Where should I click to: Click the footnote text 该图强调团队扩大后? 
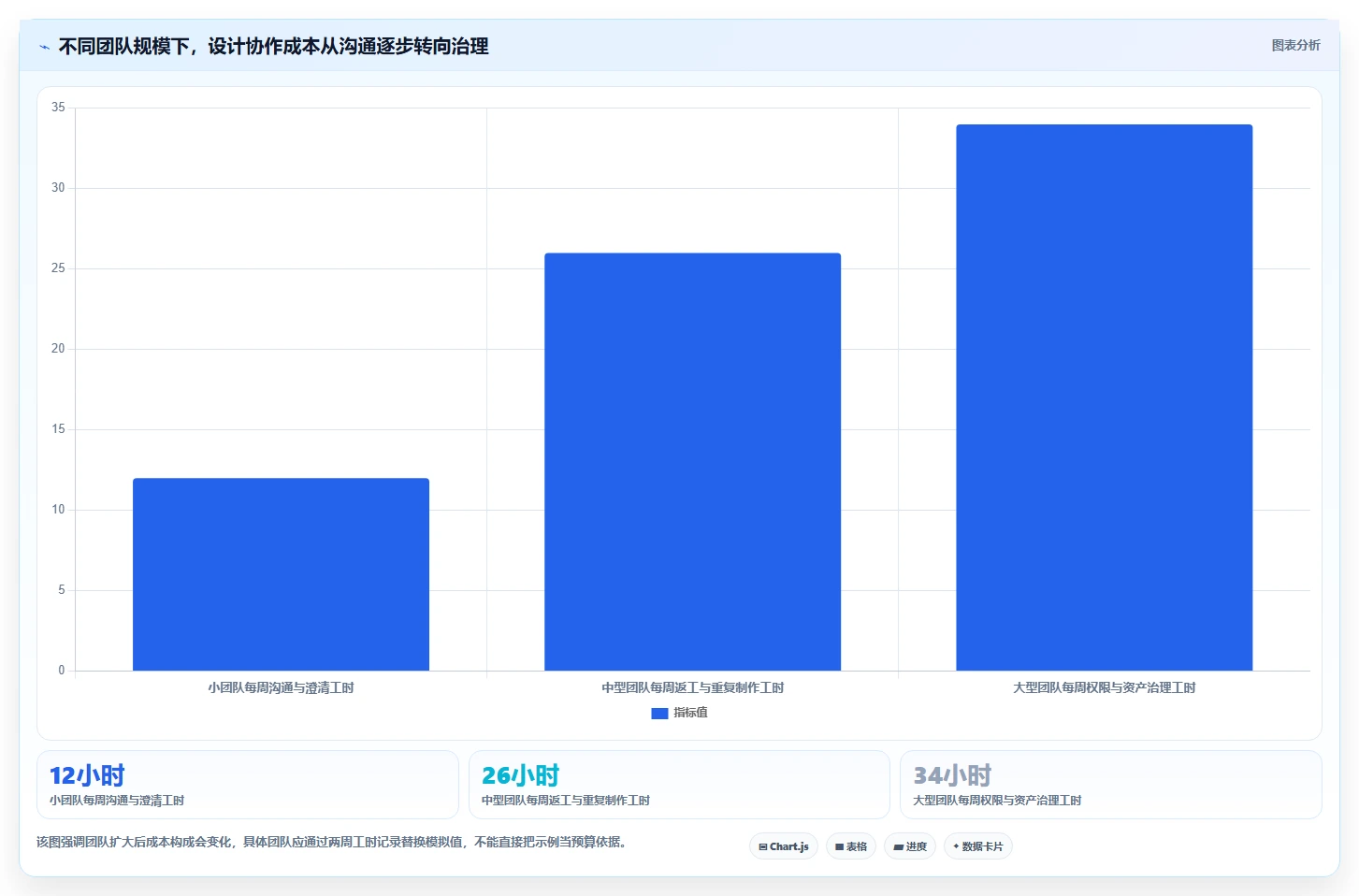click(x=331, y=842)
